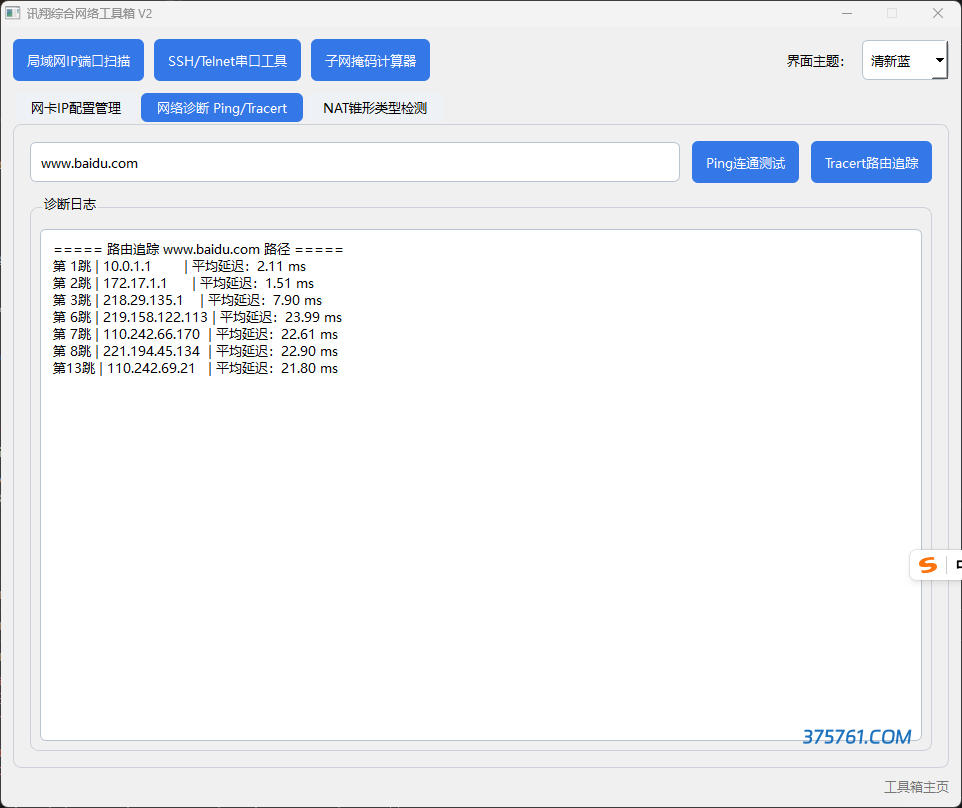Click the 界面主题 label
962x808 pixels.
click(x=815, y=61)
